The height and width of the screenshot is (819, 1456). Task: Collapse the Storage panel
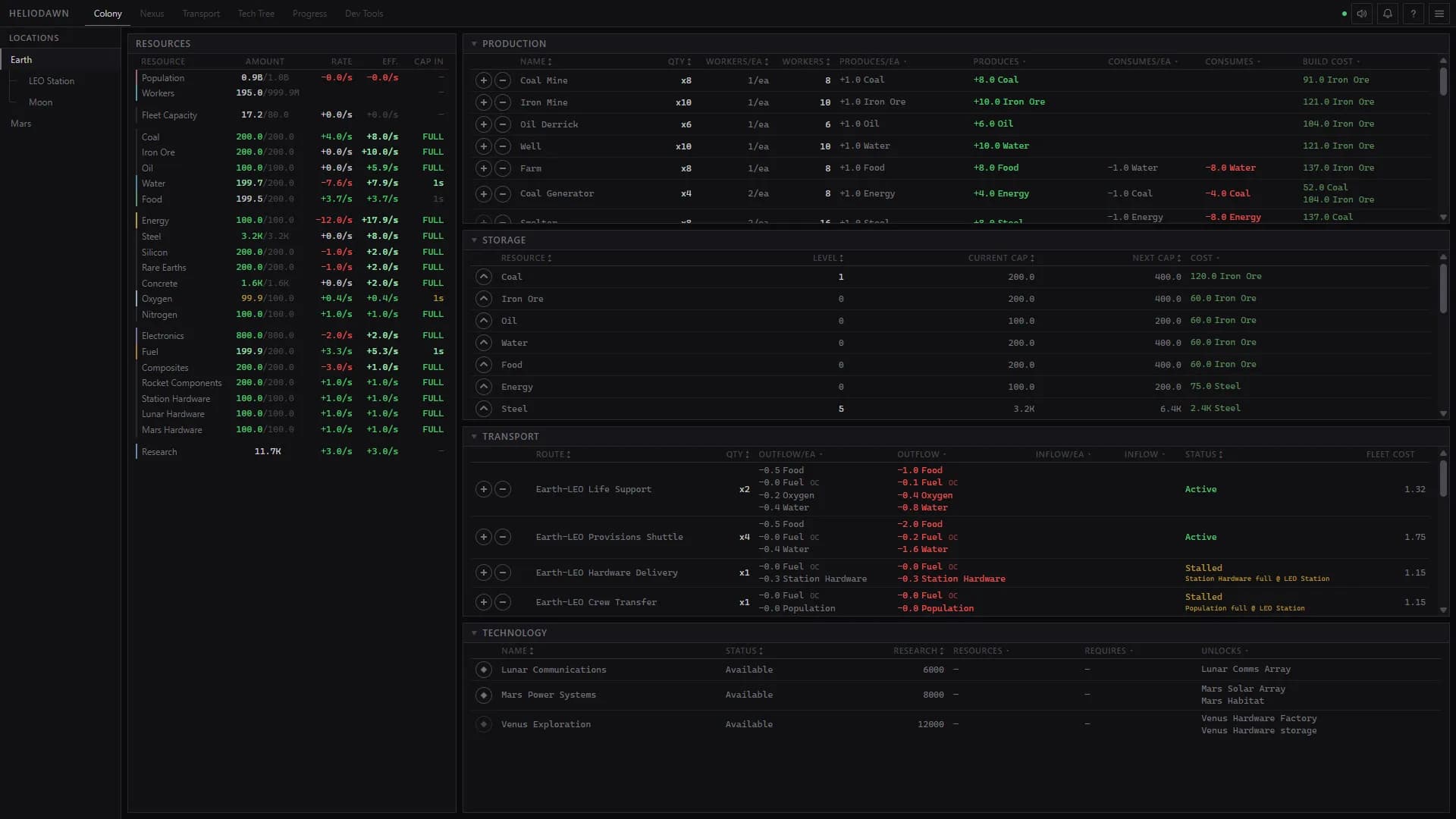coord(474,240)
